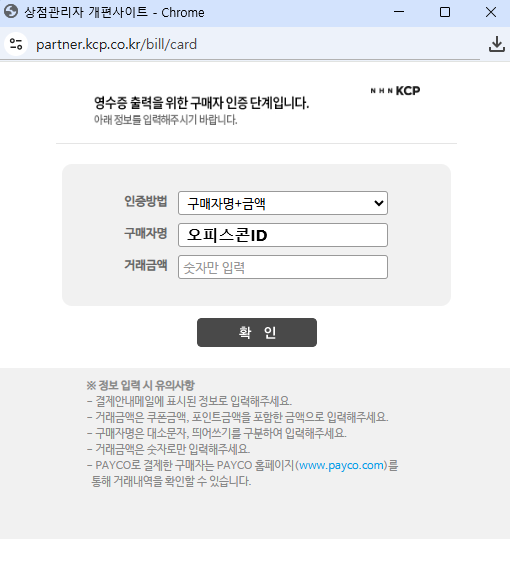Viewport: 510px width, 571px height.
Task: Click the 거래금액 label
Action: point(146,265)
